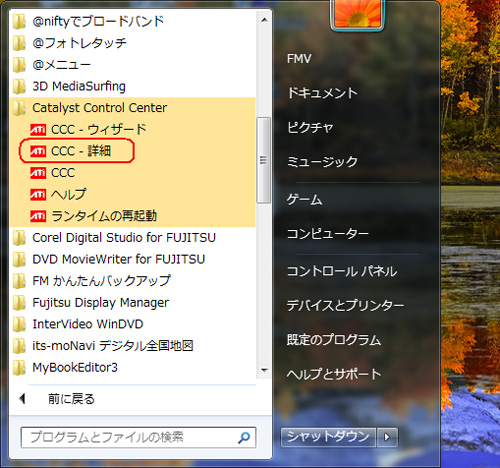Open ヘルプとサポート

pos(334,374)
